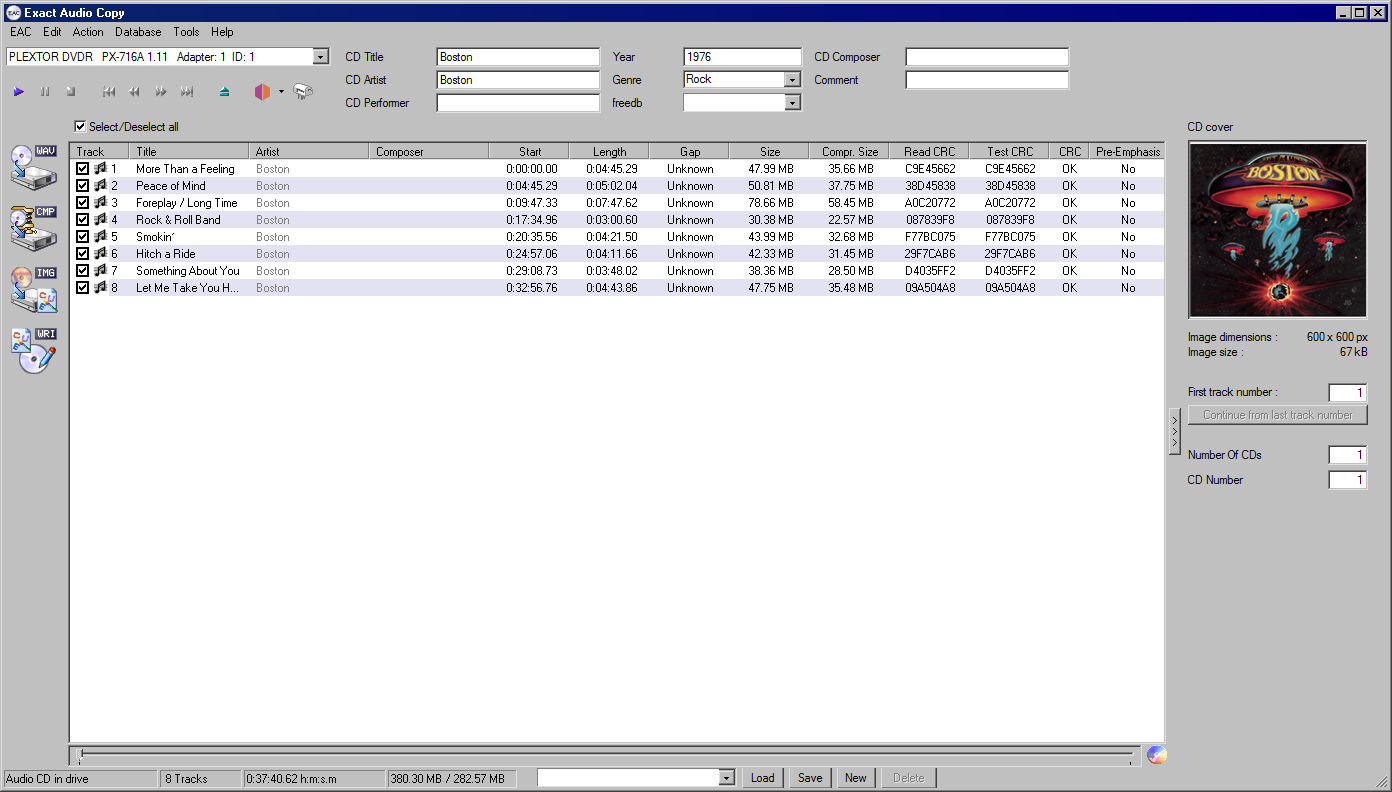Click the CMP compressed copy icon
The image size is (1392, 792).
(33, 228)
